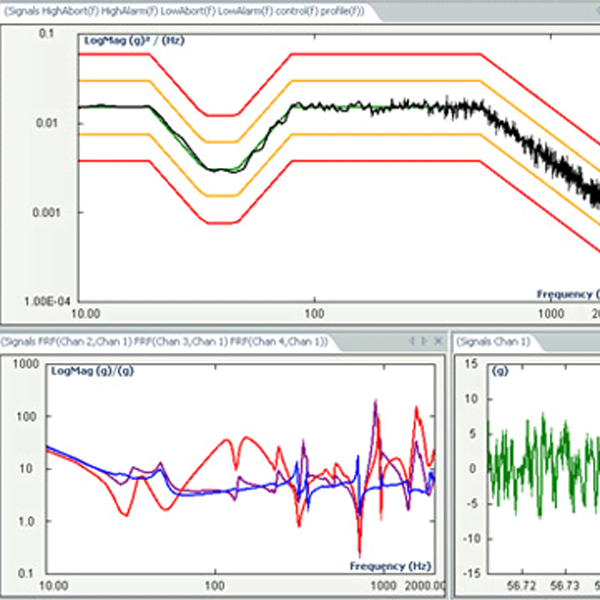Click the LogMag (g)²/(Hz) axis label in top plot
Screen dimensions: 600x600
[133, 41]
